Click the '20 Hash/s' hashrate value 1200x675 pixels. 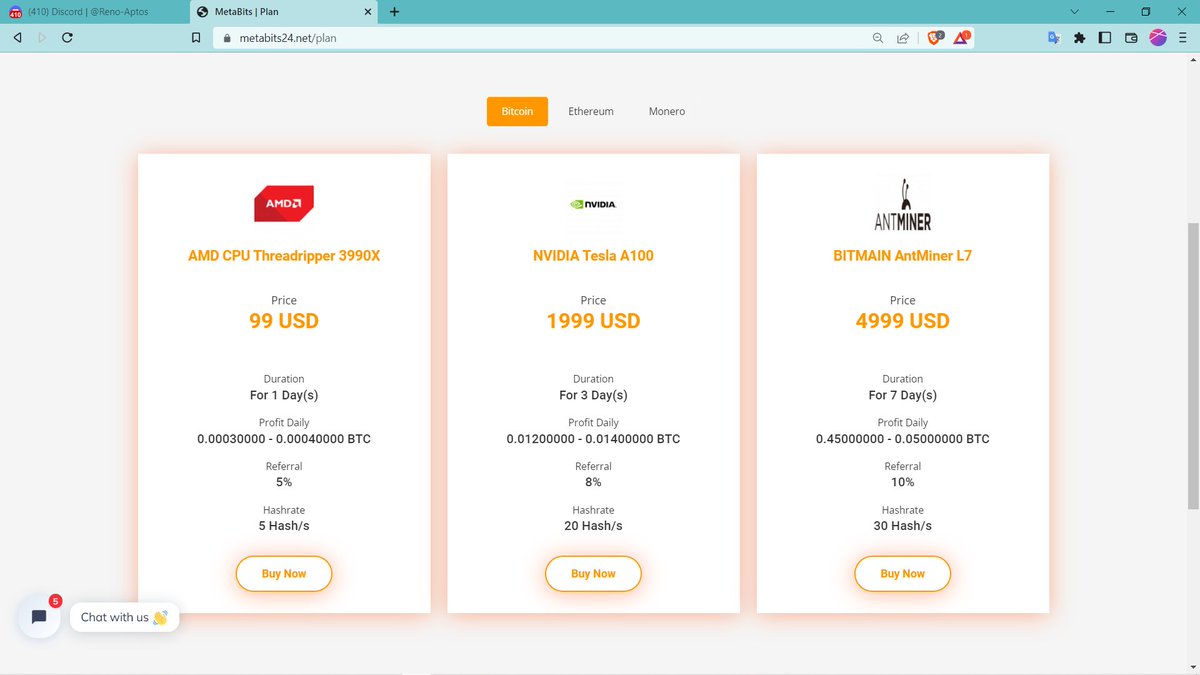[x=593, y=526]
